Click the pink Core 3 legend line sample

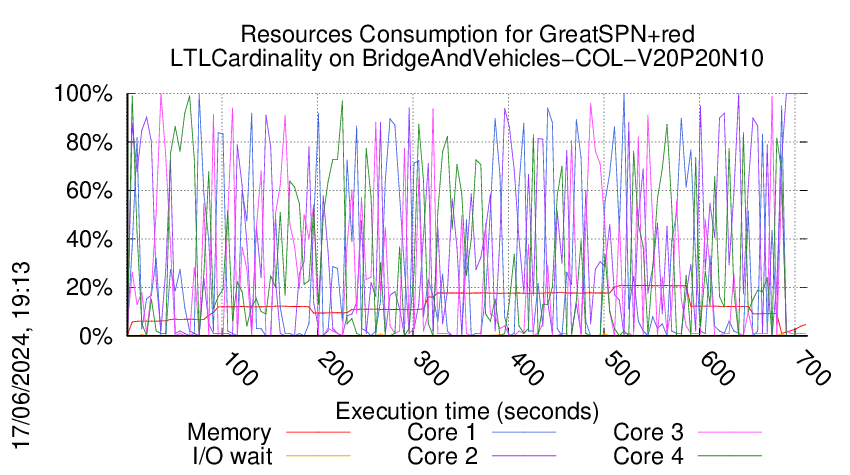pos(730,432)
